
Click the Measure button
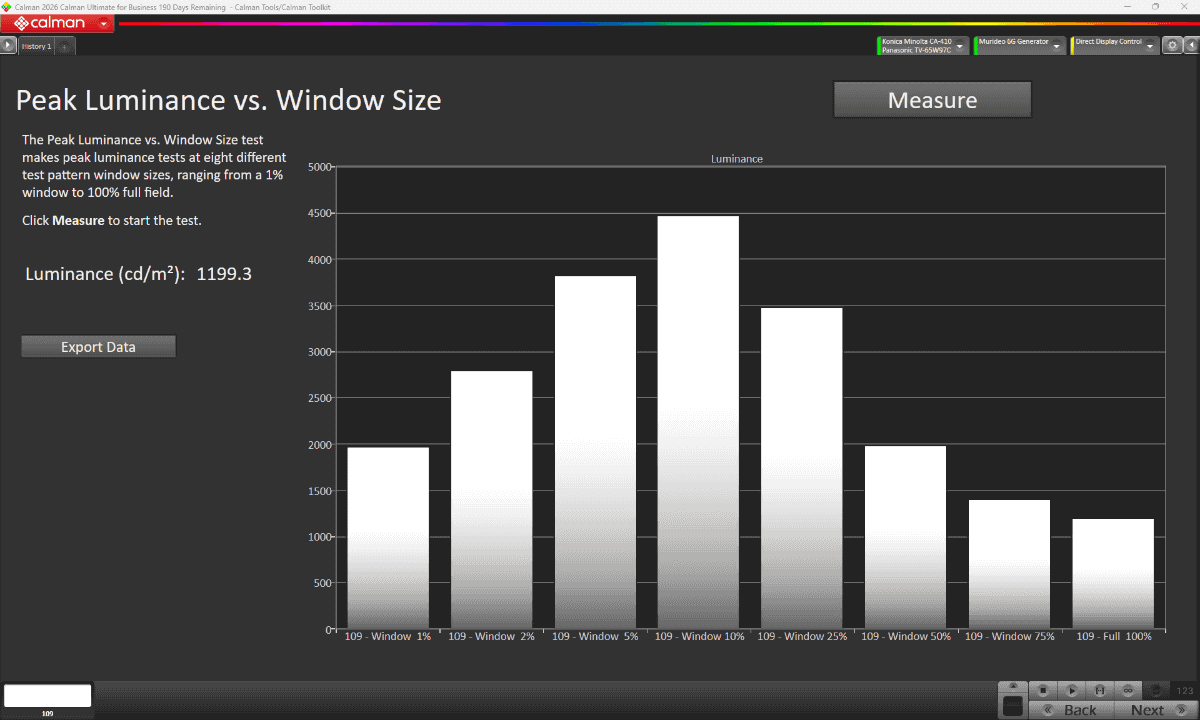[932, 100]
